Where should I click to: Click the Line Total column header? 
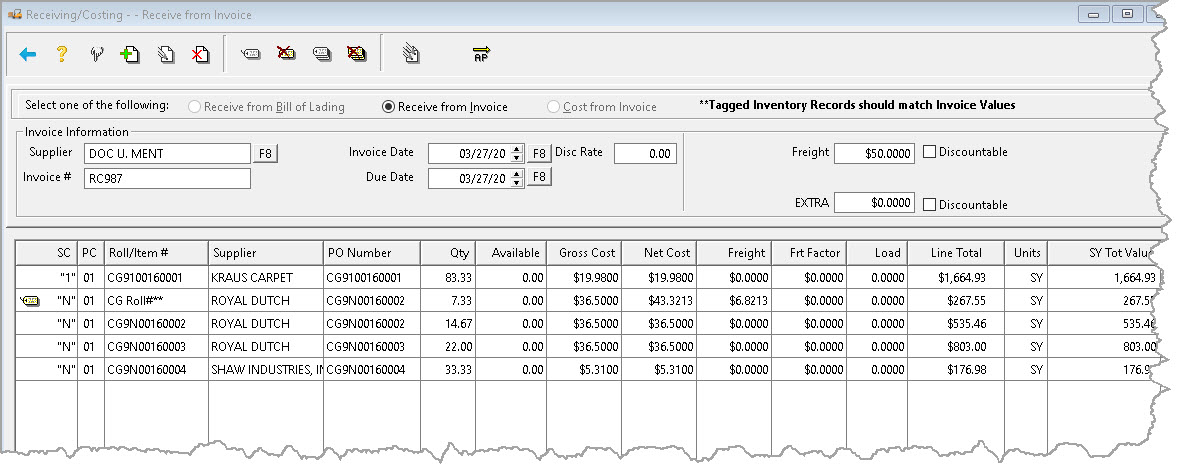point(956,253)
